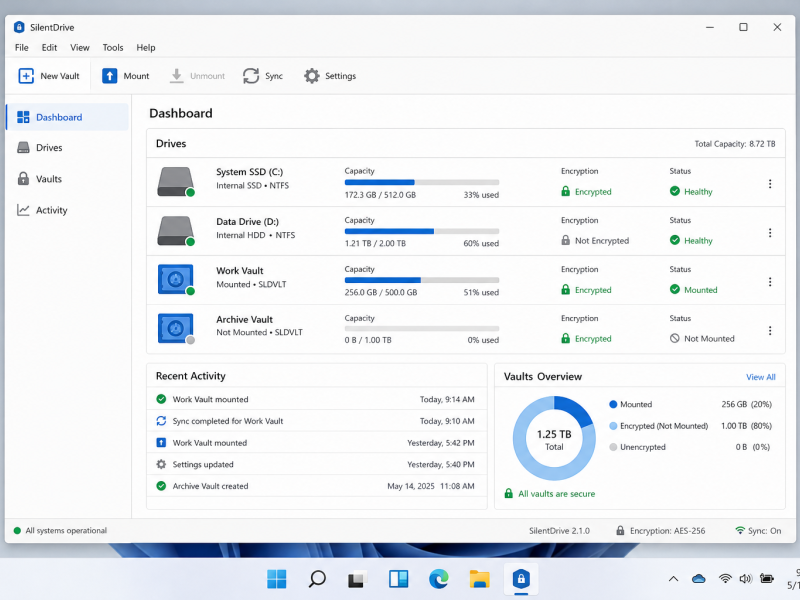This screenshot has width=800, height=600.
Task: Click the Sync button label in toolbar
Action: click(274, 76)
